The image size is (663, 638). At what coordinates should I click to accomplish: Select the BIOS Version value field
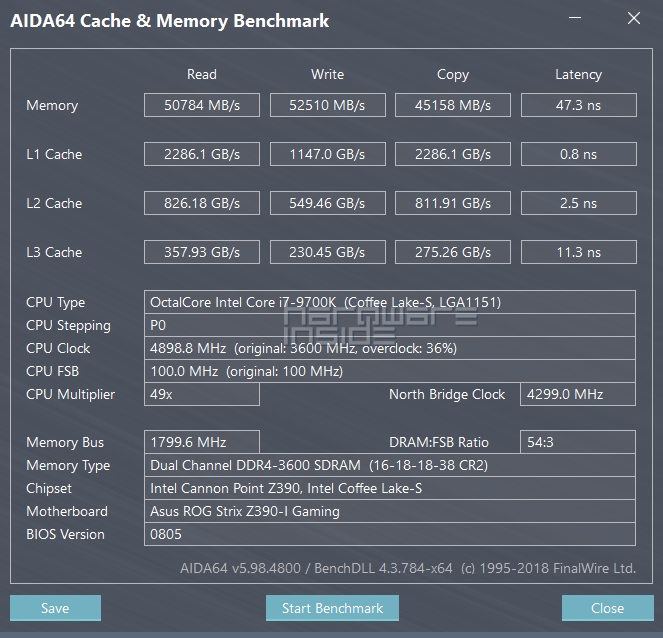[x=390, y=534]
